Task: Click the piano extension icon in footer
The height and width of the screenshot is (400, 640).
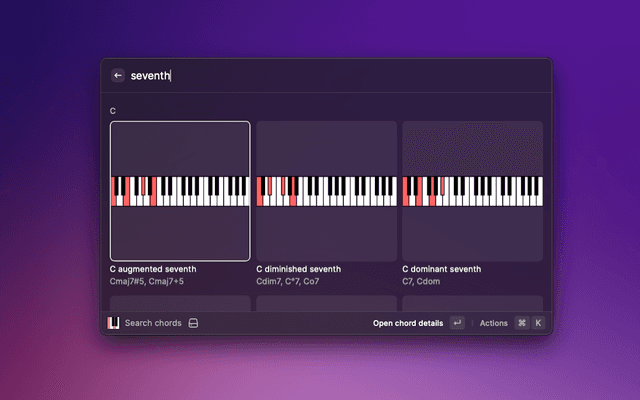Action: click(114, 323)
